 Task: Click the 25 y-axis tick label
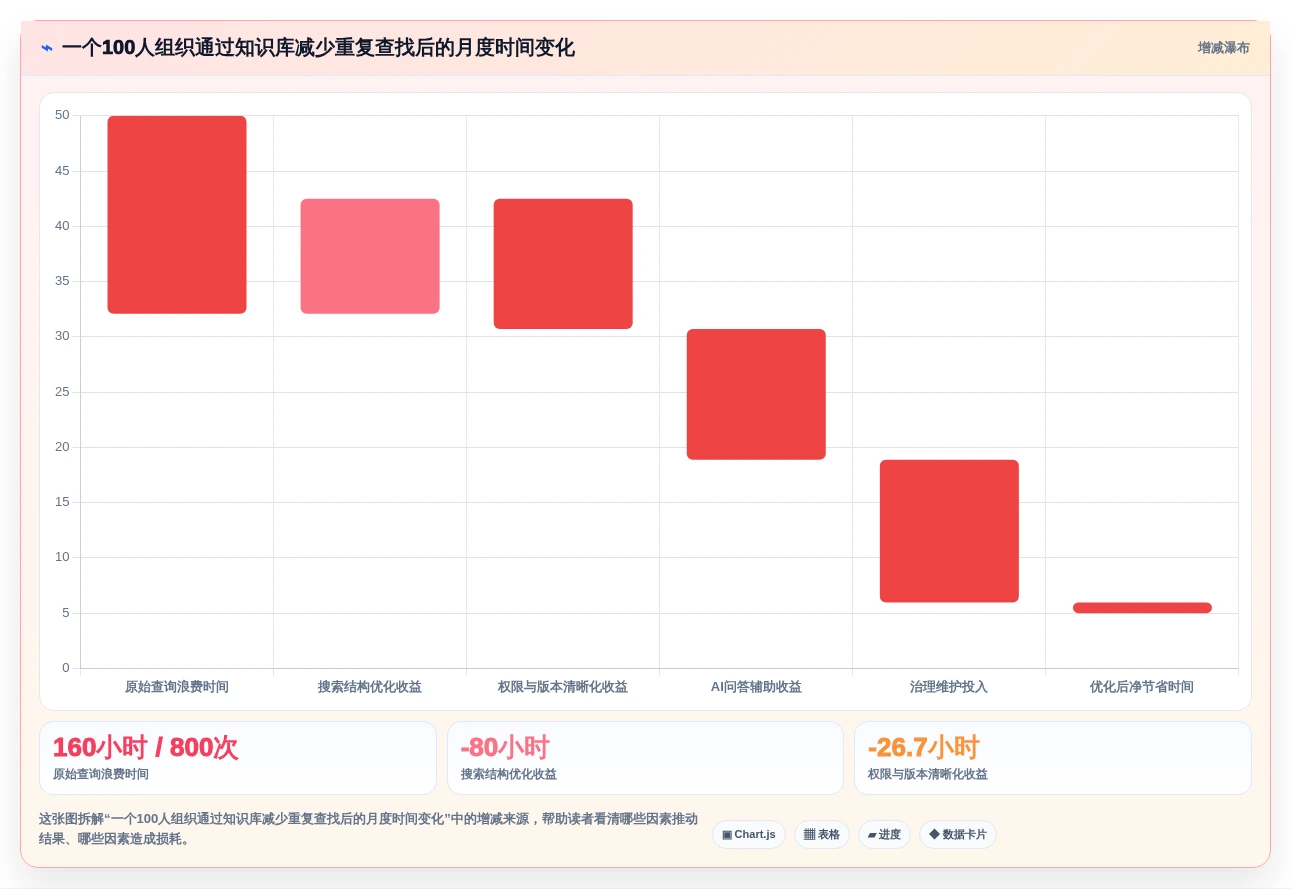point(62,392)
